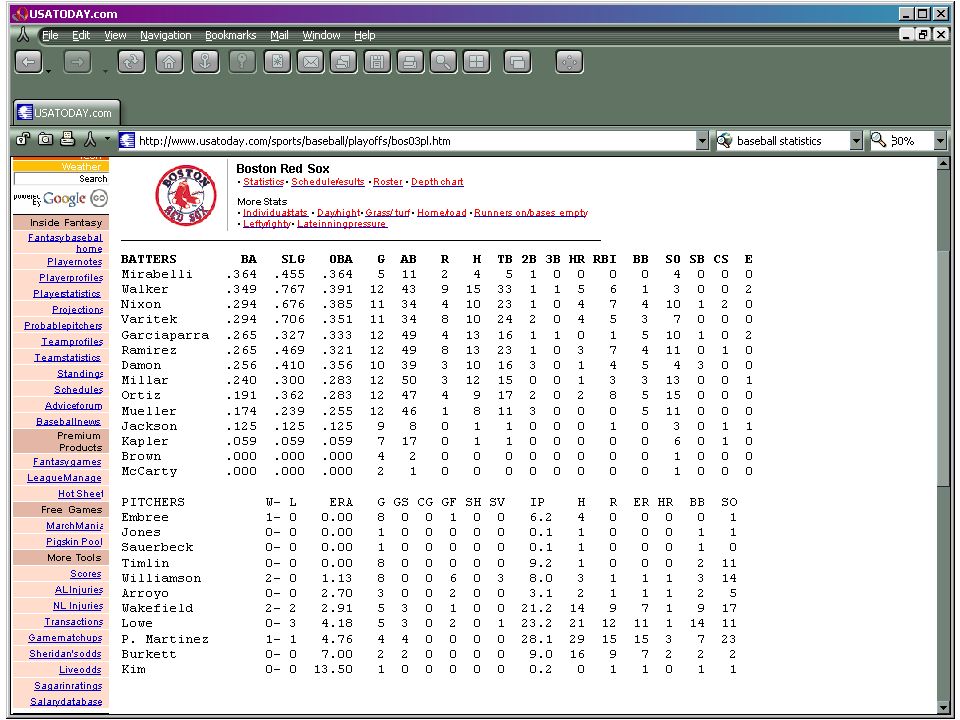Open the Help menu
Image resolution: width=960 pixels, height=720 pixels.
click(x=364, y=36)
